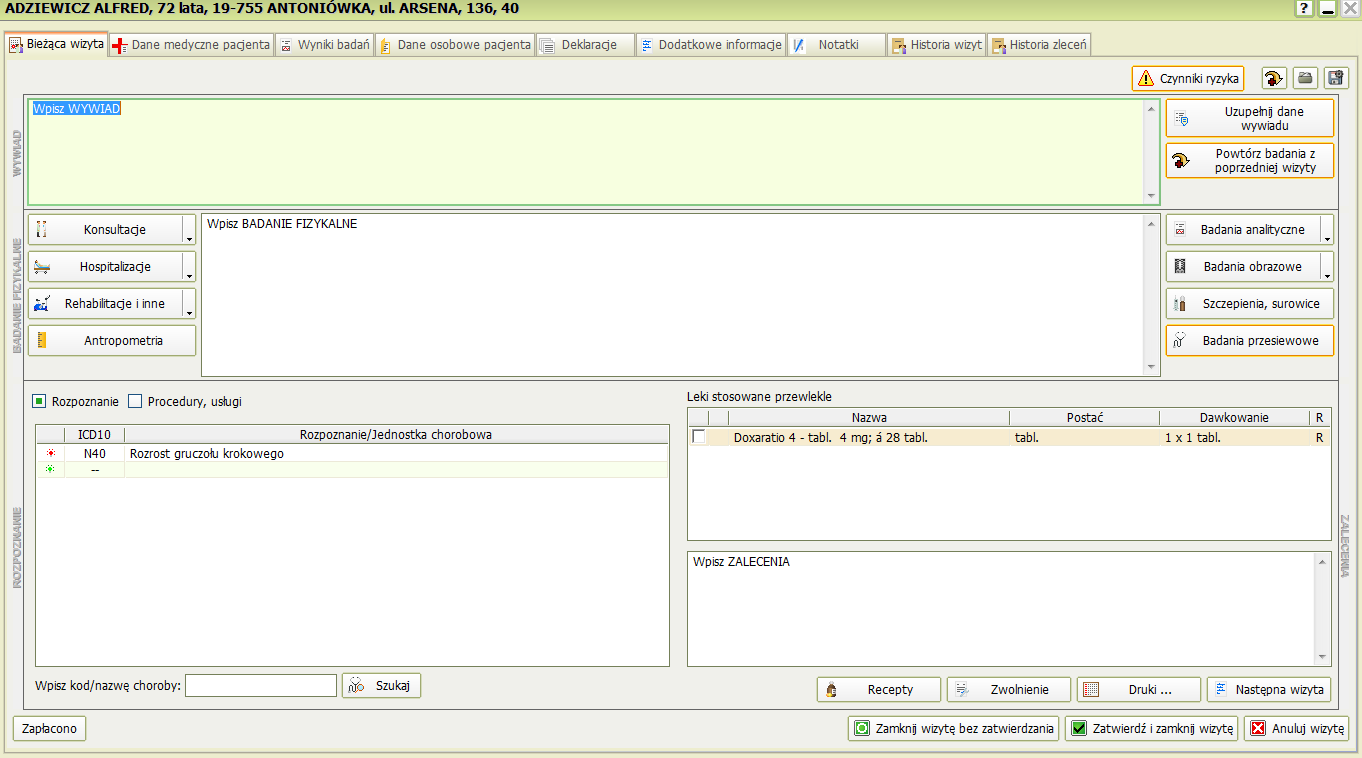Click Następna wizyta button

1269,689
